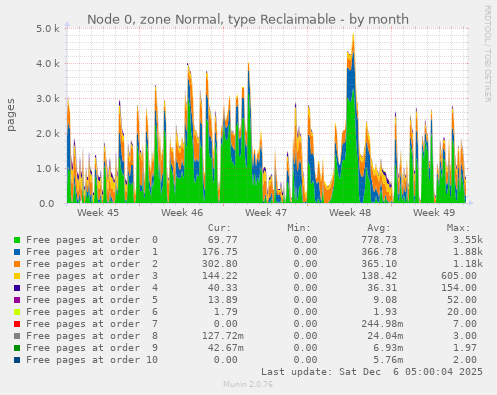This screenshot has width=497, height=395.
Task: Click the current value 42.67m
Action: pyautogui.click(x=226, y=348)
